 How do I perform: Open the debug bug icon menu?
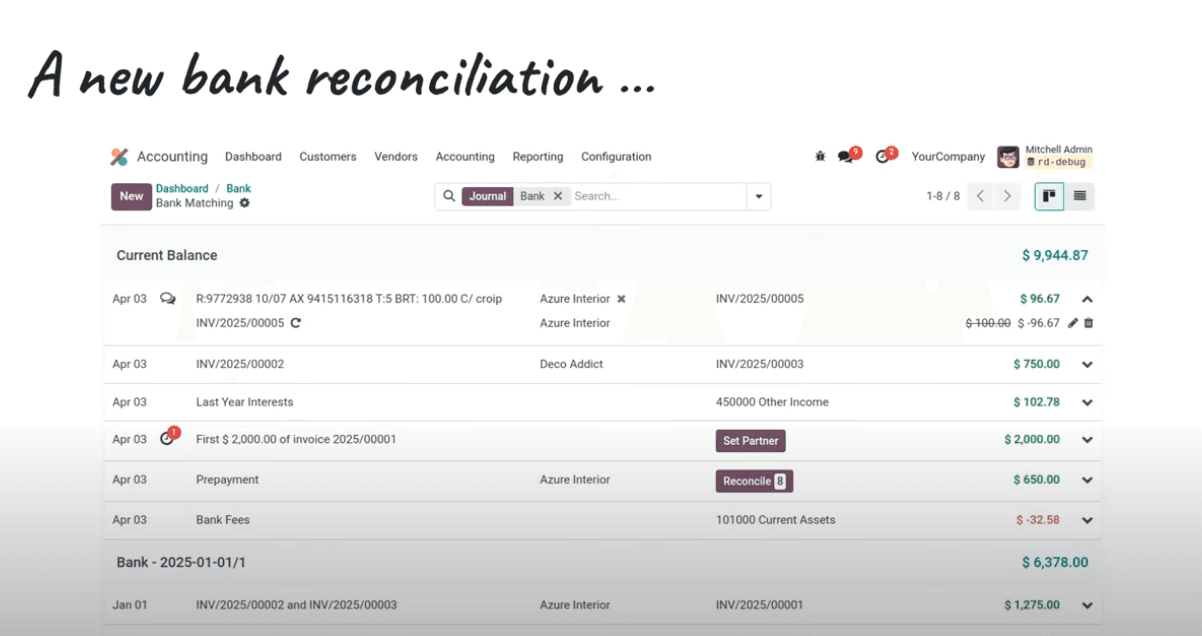[x=820, y=156]
